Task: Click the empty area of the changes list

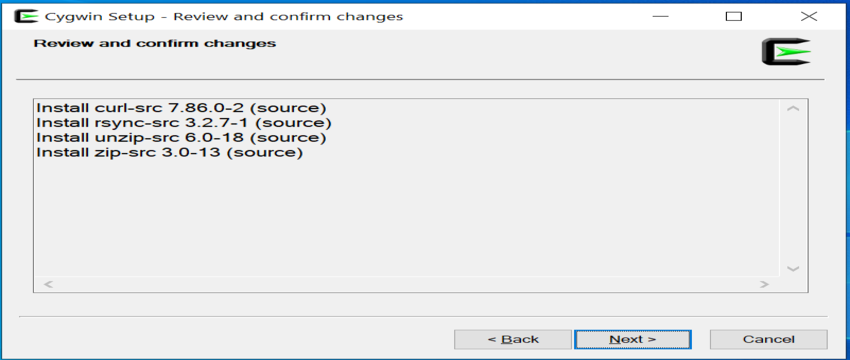Action: (407, 217)
